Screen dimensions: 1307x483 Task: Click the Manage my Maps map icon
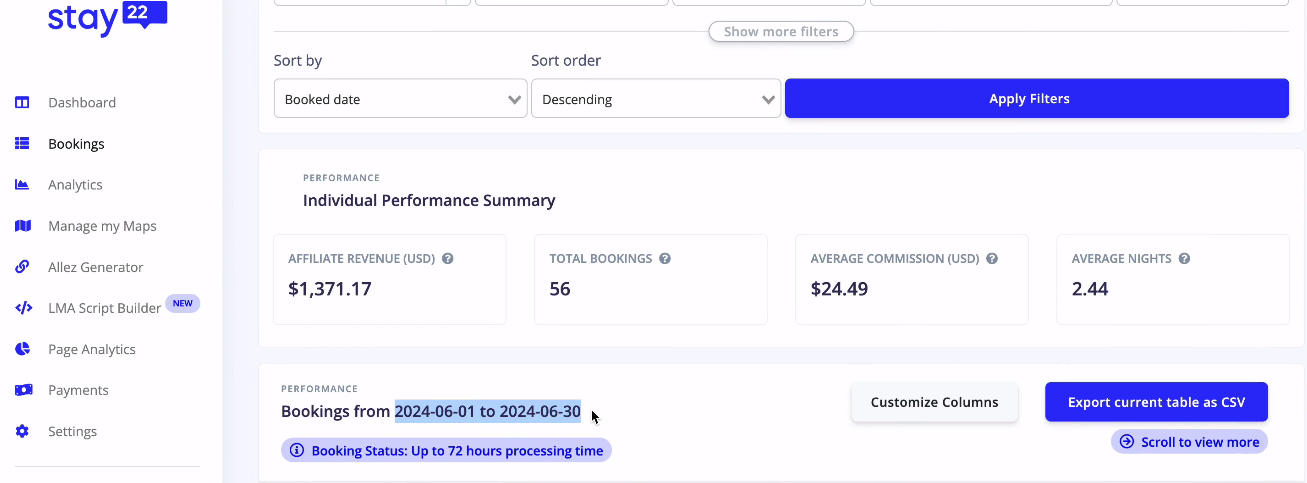22,225
